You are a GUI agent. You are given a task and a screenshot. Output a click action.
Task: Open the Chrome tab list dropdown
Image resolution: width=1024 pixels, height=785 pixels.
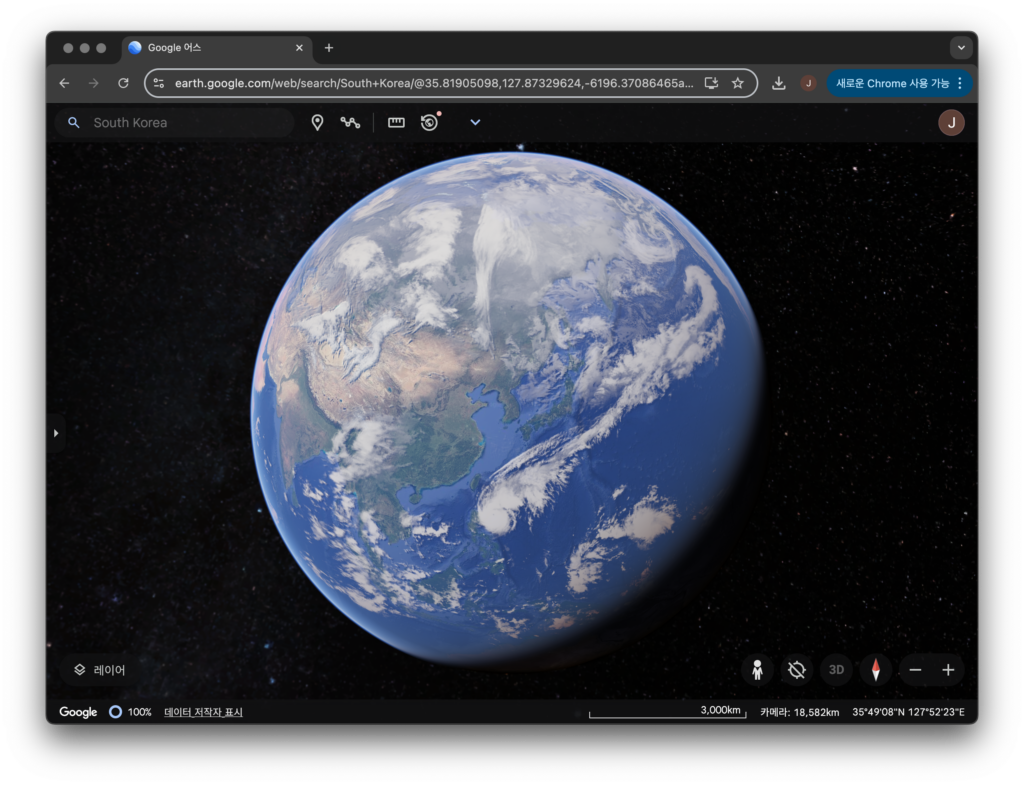961,48
